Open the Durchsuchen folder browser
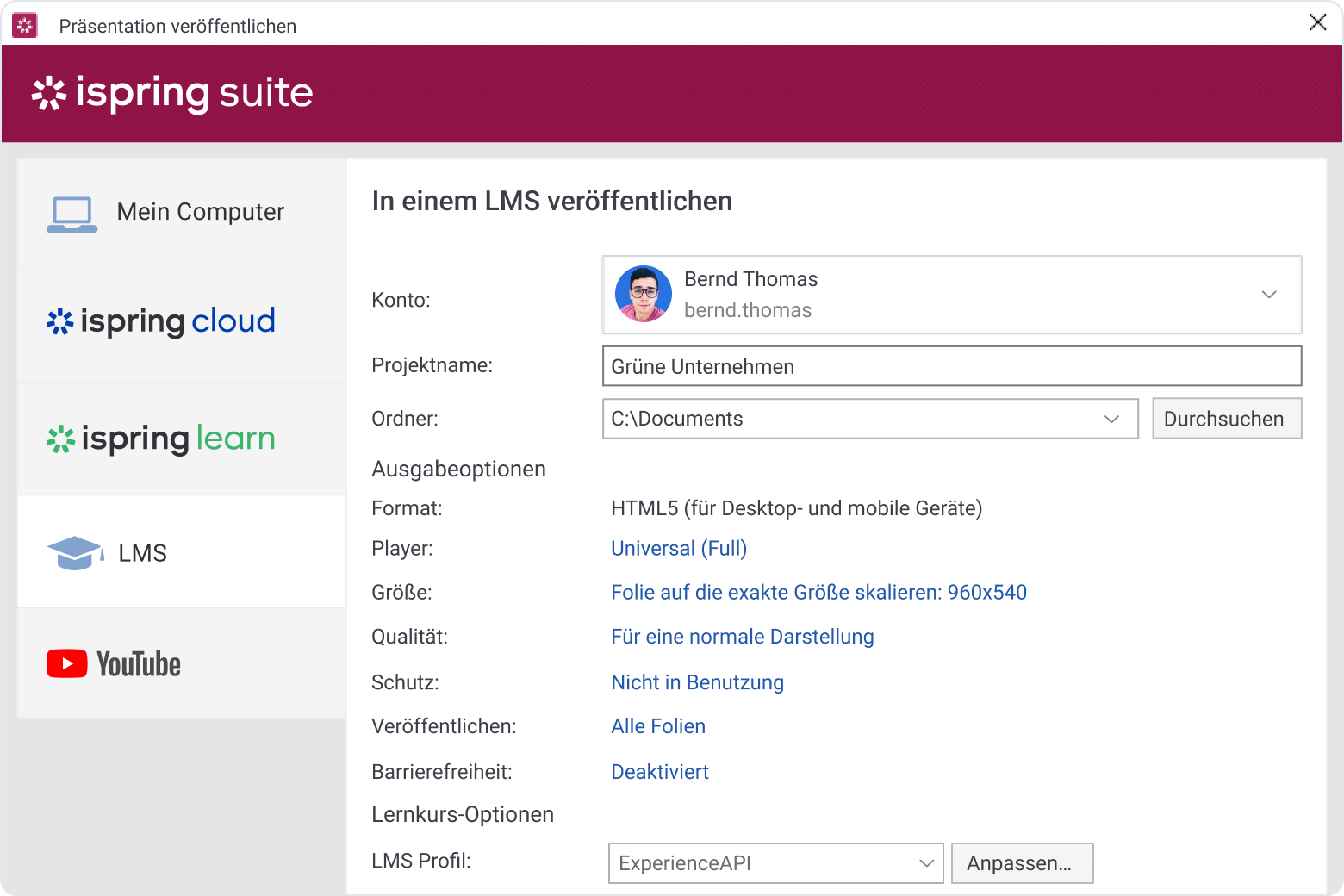 coord(1227,418)
